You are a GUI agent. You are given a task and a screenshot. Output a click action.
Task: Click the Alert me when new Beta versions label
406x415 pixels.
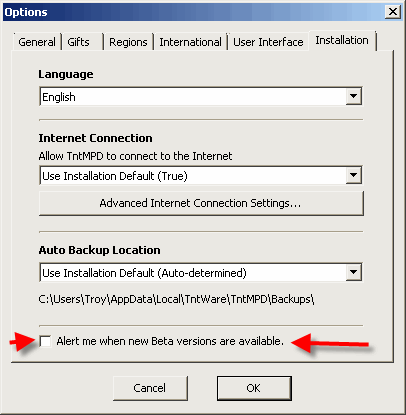[170, 341]
